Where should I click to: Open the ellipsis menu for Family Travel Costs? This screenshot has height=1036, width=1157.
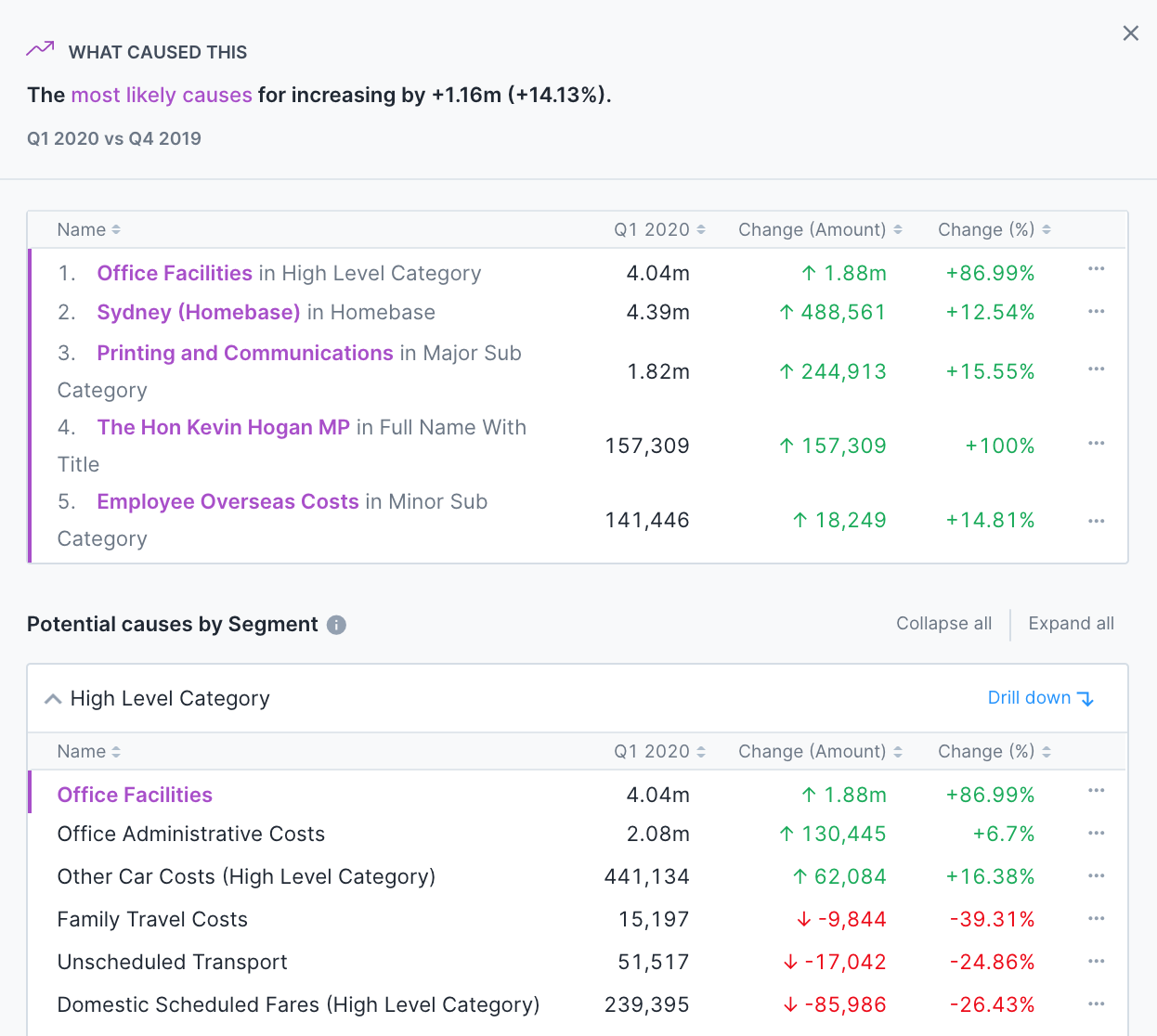coord(1096,919)
